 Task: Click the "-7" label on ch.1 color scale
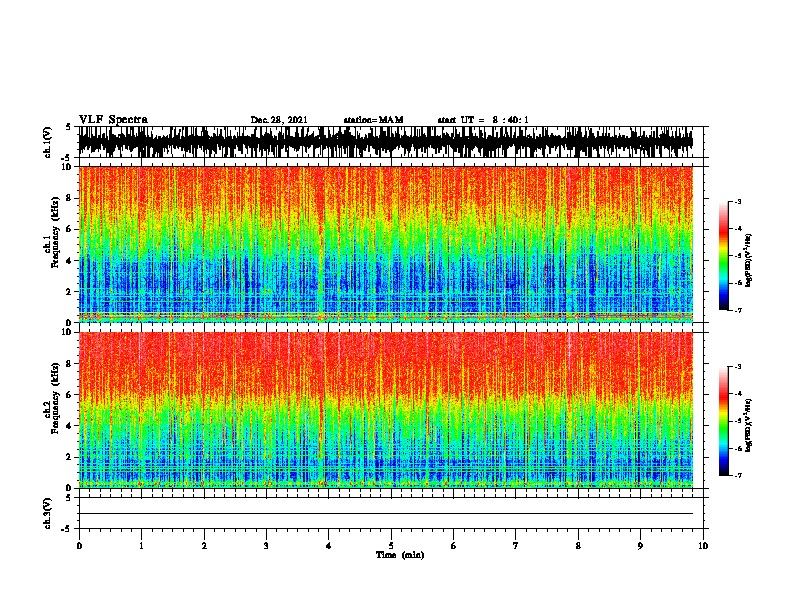(x=738, y=310)
